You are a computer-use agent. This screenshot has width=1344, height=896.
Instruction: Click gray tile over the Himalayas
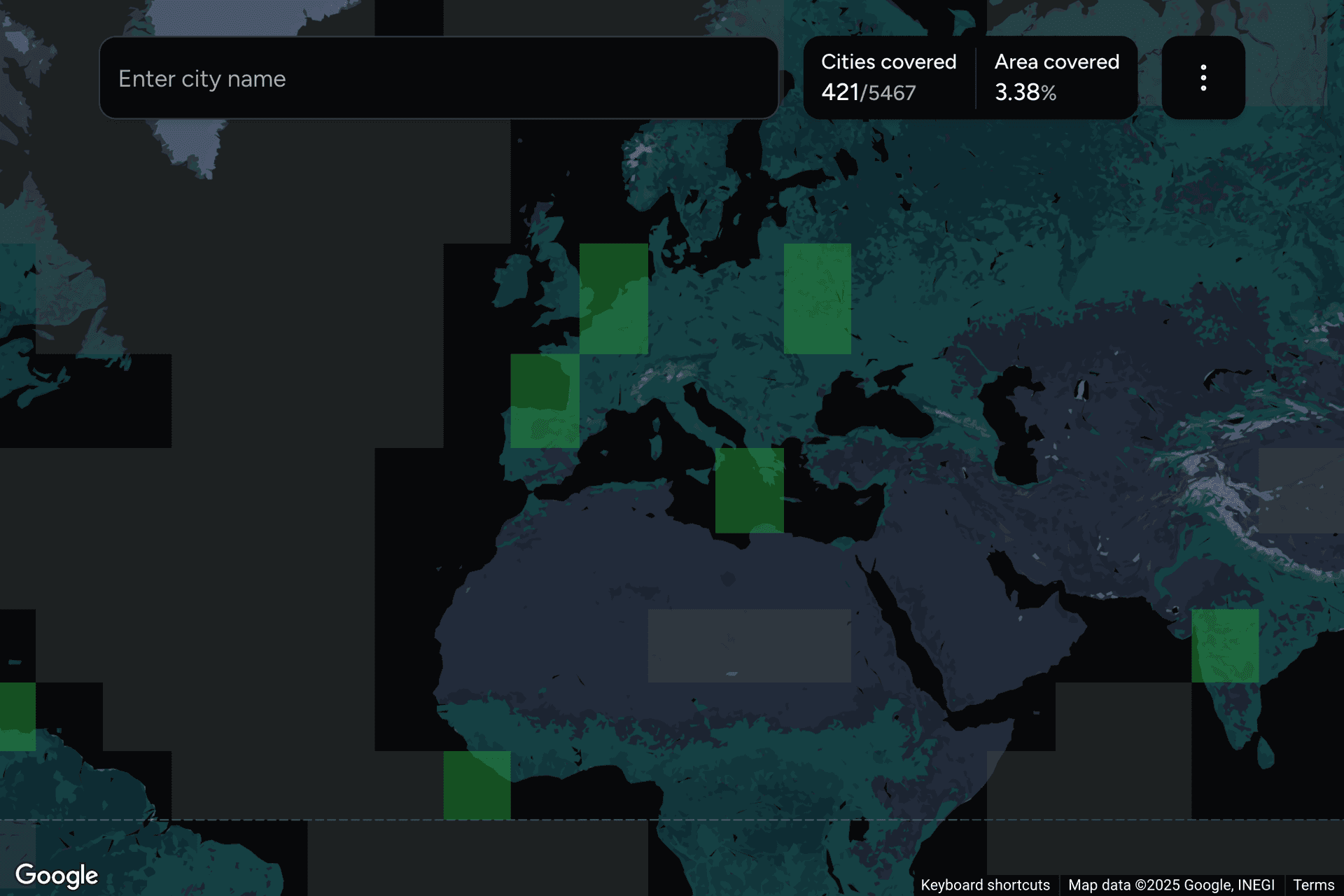click(x=1301, y=490)
